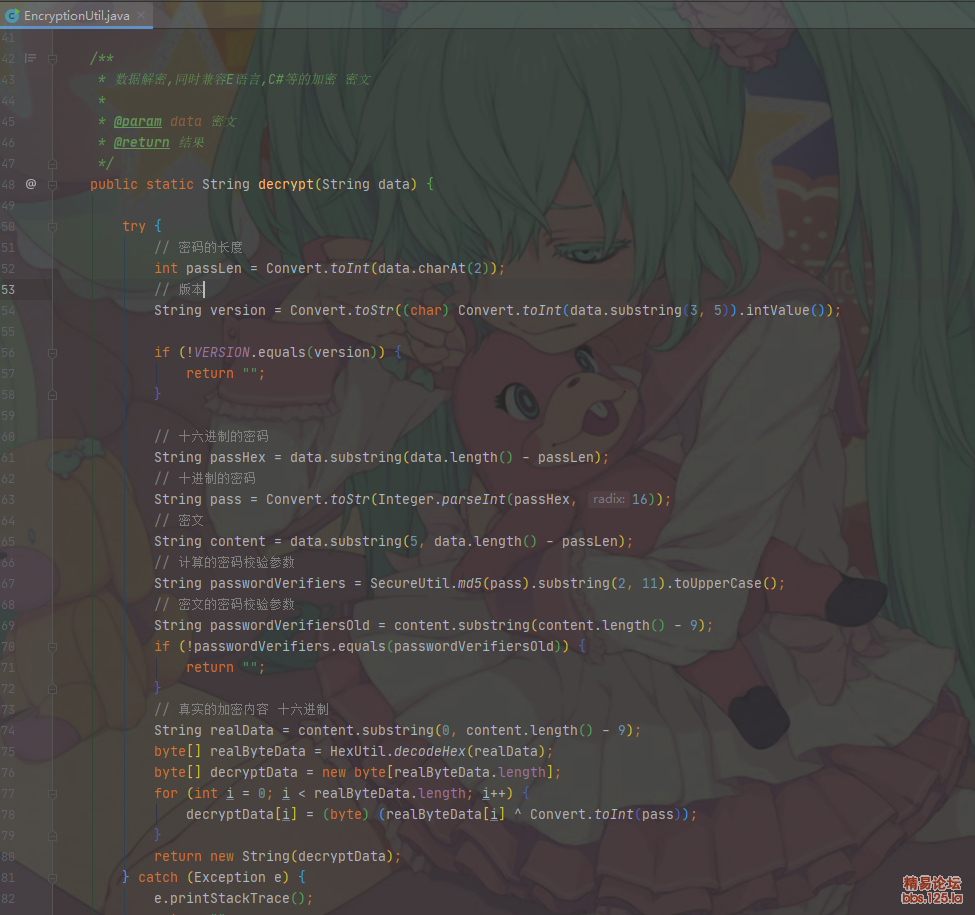Fold the passwordVerifiers if-block at line 70
975x915 pixels.
52,647
